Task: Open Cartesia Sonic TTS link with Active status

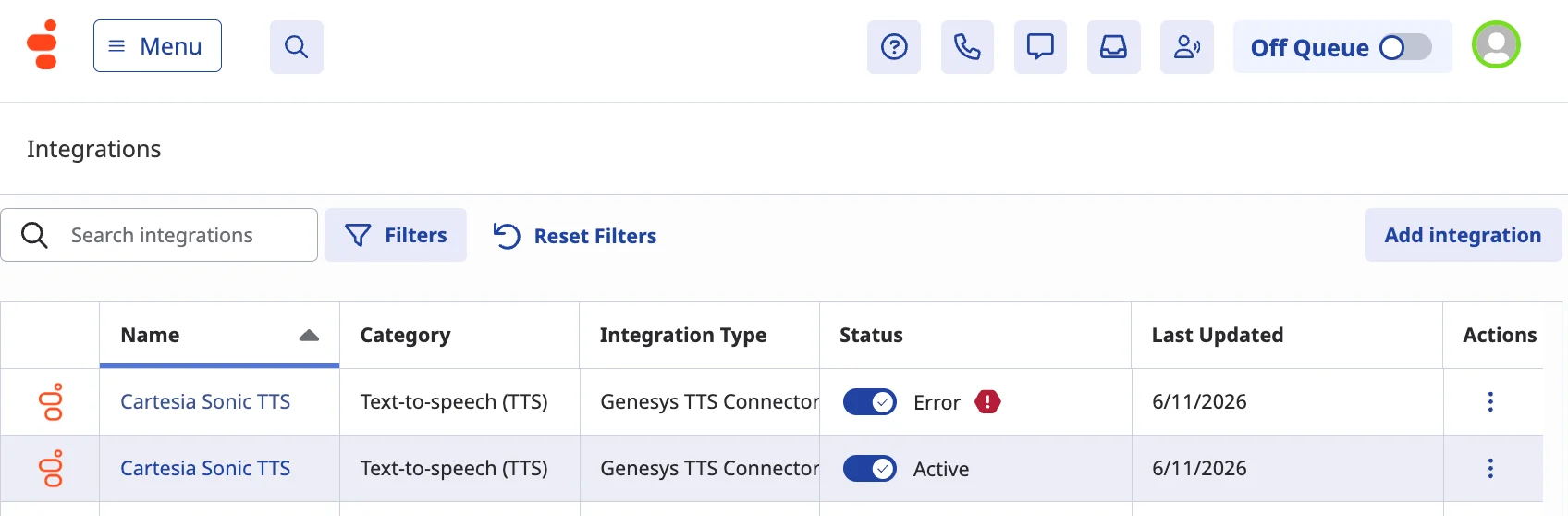Action: click(205, 468)
